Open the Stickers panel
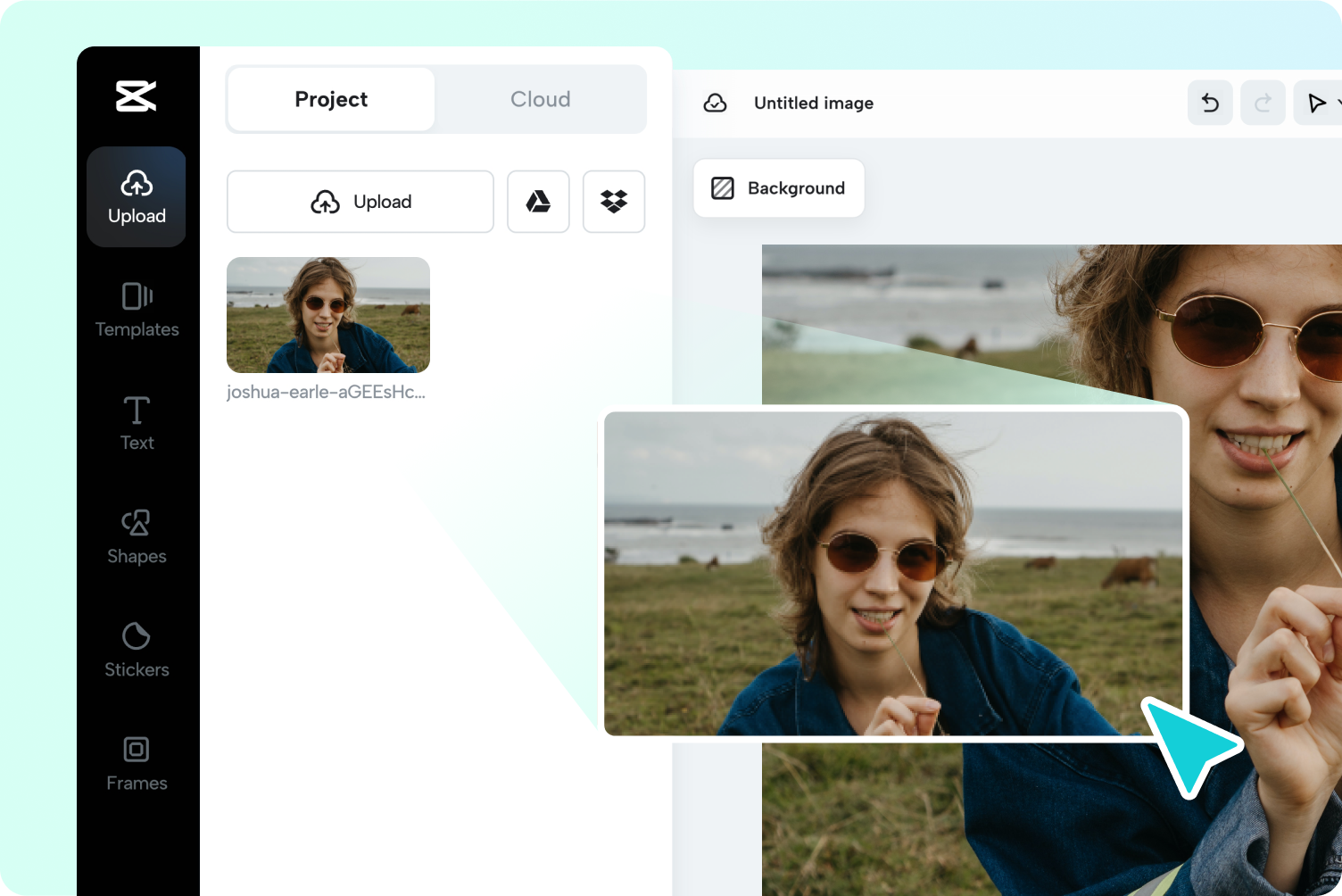Image resolution: width=1342 pixels, height=896 pixels. pyautogui.click(x=137, y=650)
